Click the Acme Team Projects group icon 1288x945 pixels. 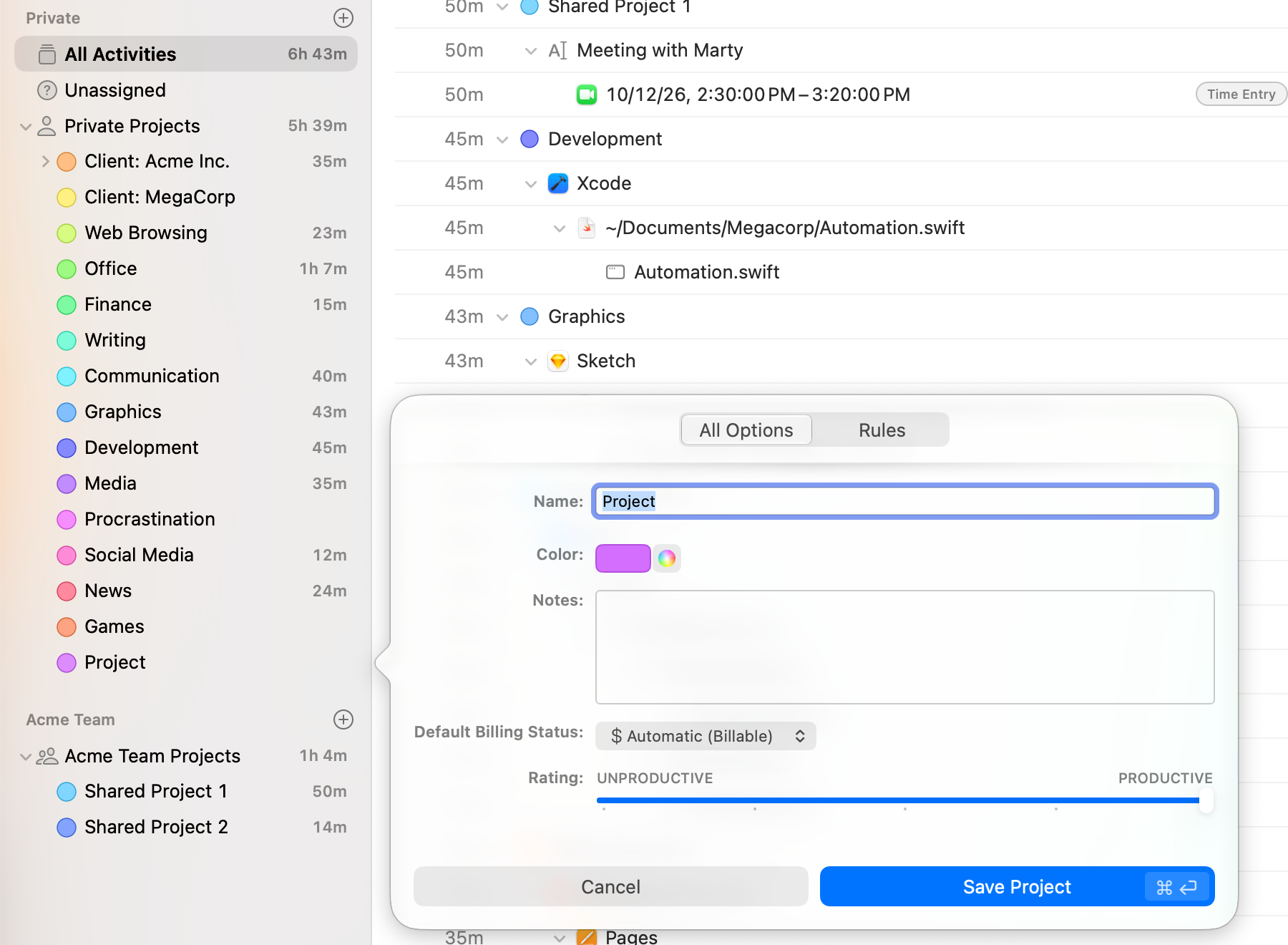tap(47, 756)
